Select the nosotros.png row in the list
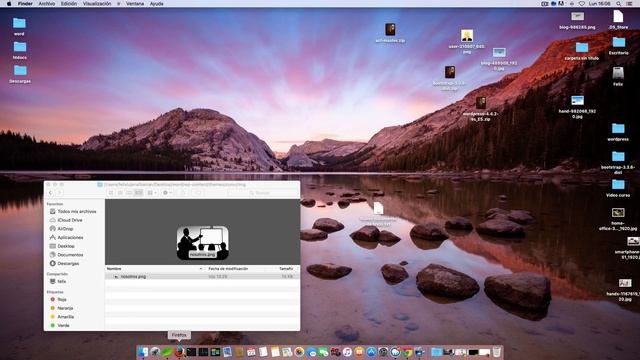Image resolution: width=640 pixels, height=360 pixels. point(202,277)
